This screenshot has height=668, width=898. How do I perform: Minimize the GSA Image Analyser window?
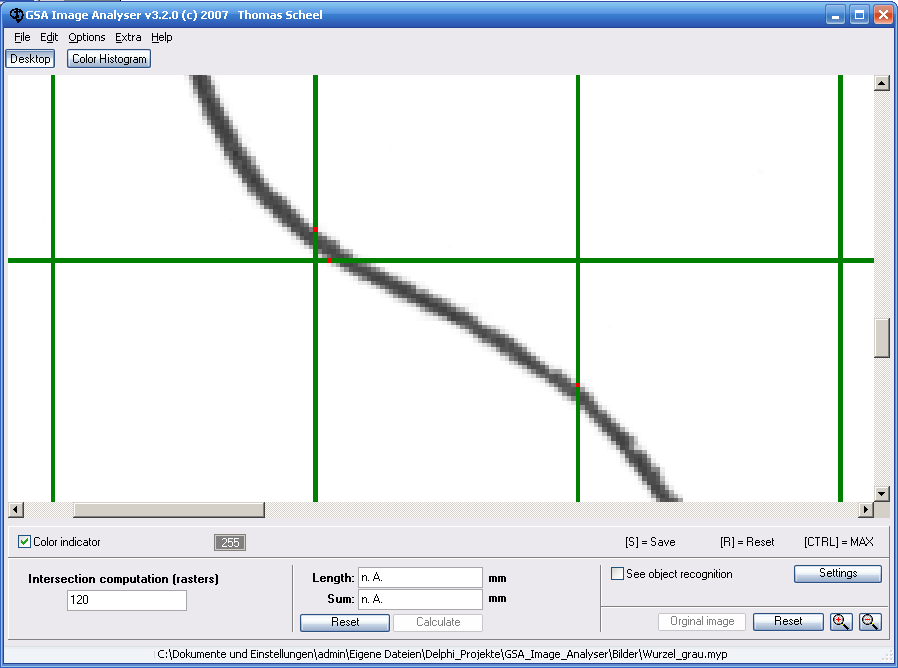(835, 15)
